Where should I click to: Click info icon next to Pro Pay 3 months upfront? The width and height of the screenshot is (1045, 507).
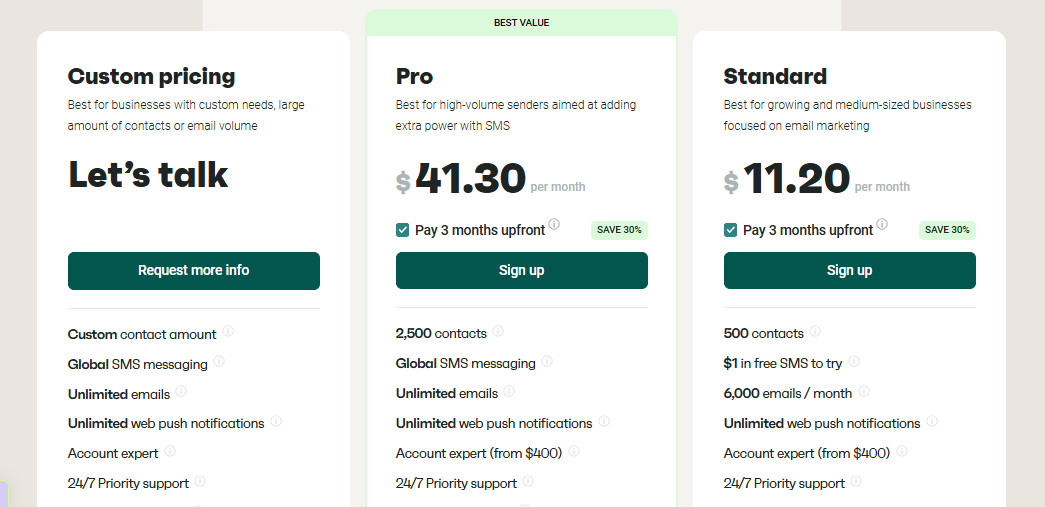(554, 224)
